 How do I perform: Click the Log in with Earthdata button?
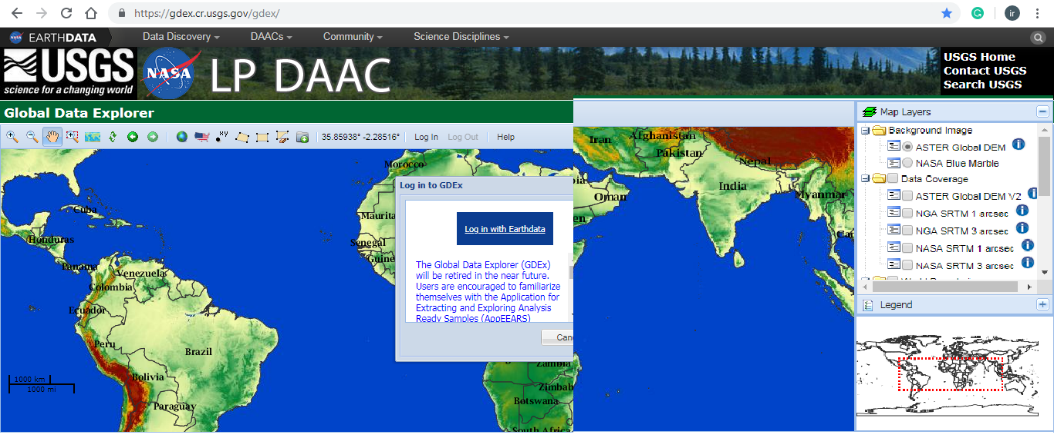(x=505, y=229)
